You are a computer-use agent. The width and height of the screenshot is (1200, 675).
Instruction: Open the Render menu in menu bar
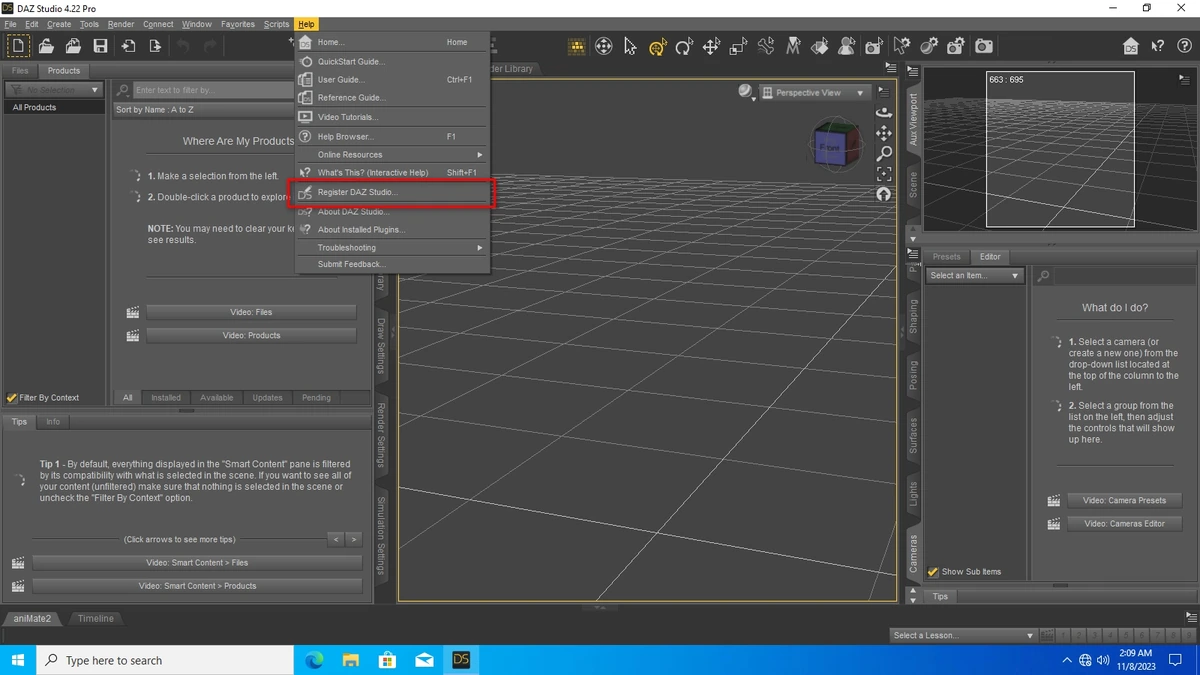[121, 24]
